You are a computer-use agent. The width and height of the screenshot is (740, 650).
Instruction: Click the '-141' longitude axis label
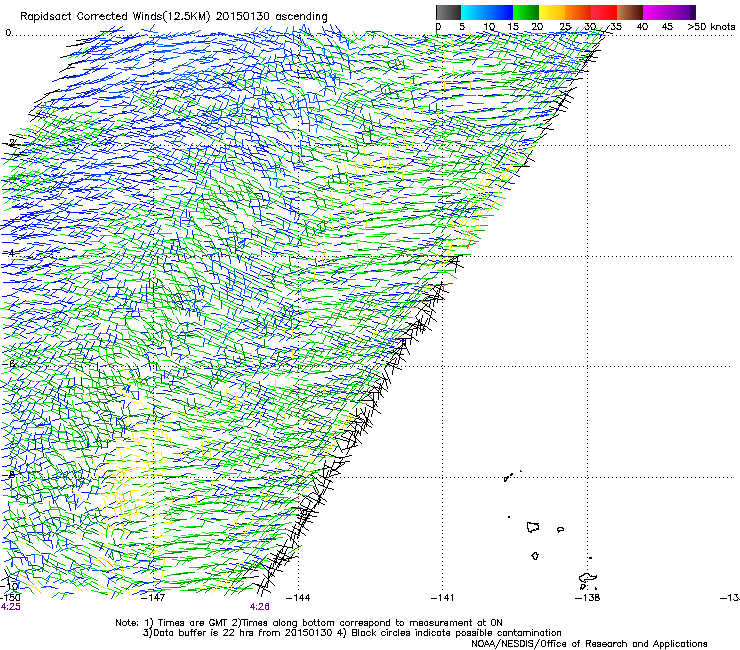click(443, 598)
